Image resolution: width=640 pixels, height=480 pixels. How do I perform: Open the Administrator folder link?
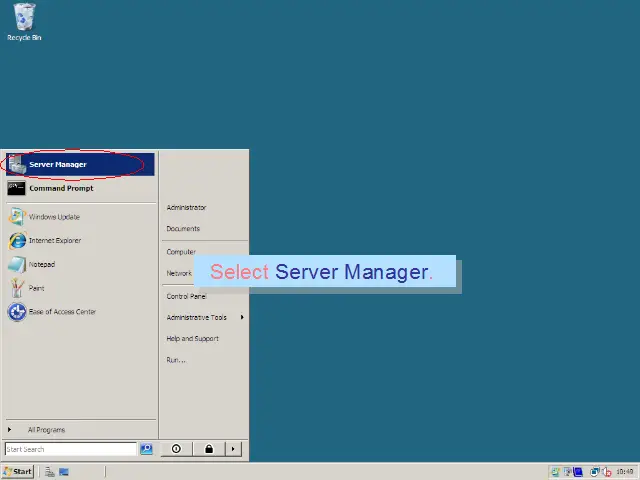point(186,207)
